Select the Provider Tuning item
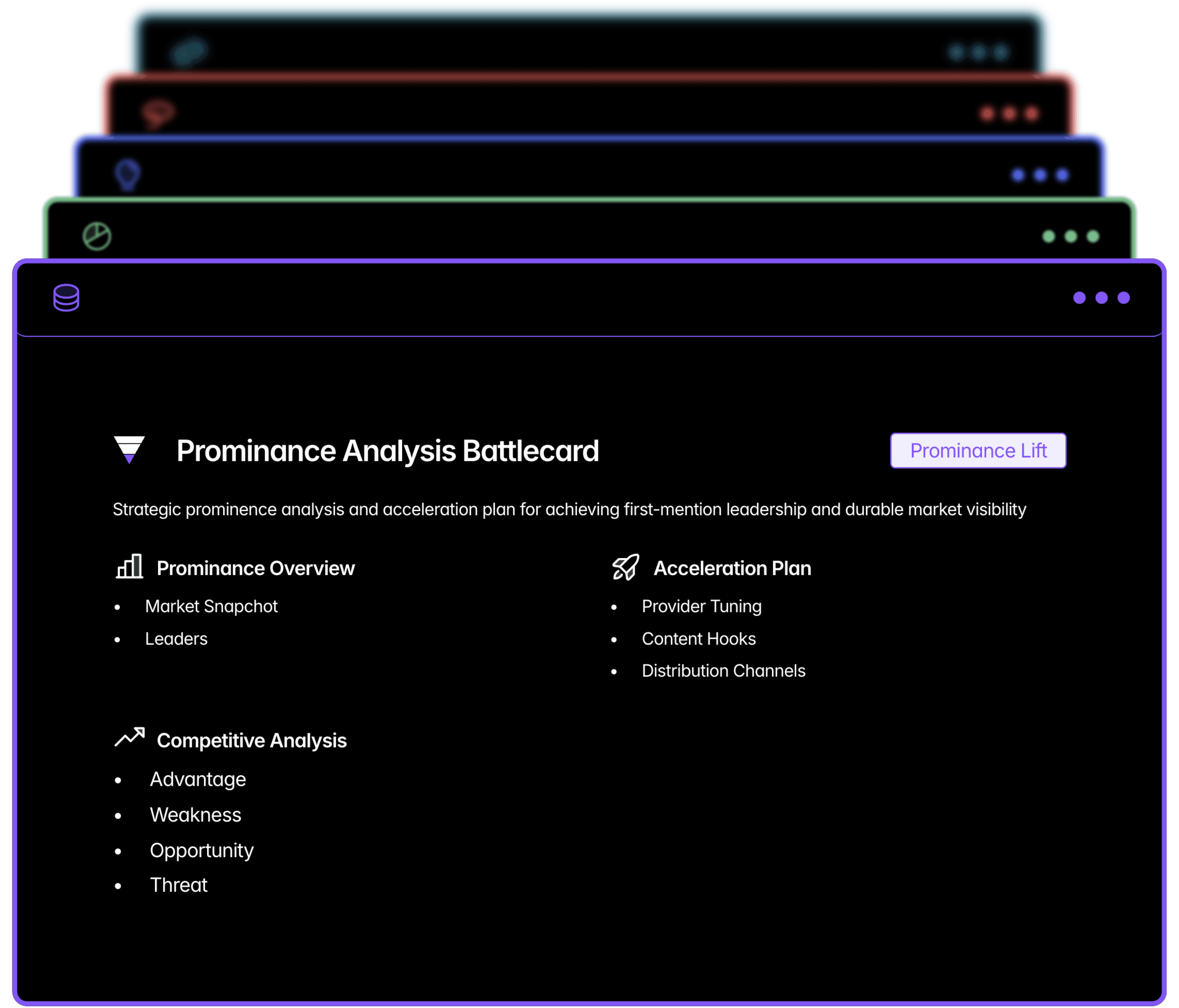Image resolution: width=1179 pixels, height=1008 pixels. 701,607
